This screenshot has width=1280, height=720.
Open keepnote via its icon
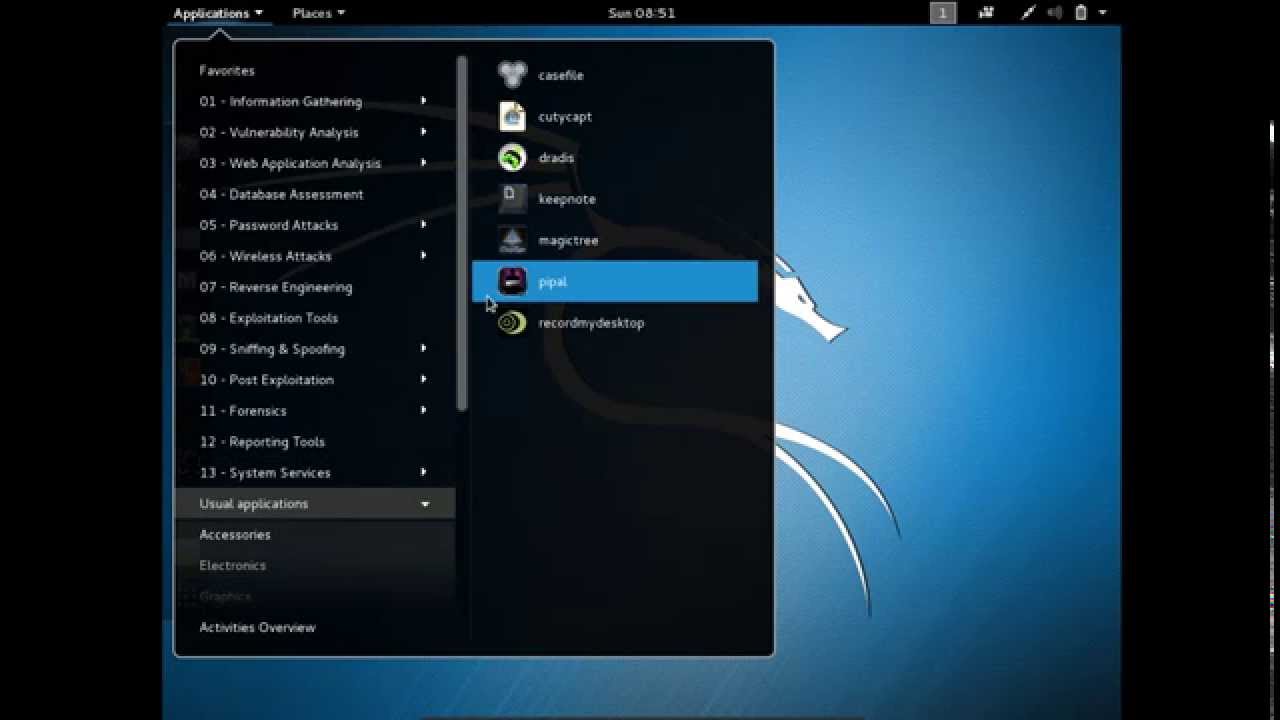click(x=512, y=199)
